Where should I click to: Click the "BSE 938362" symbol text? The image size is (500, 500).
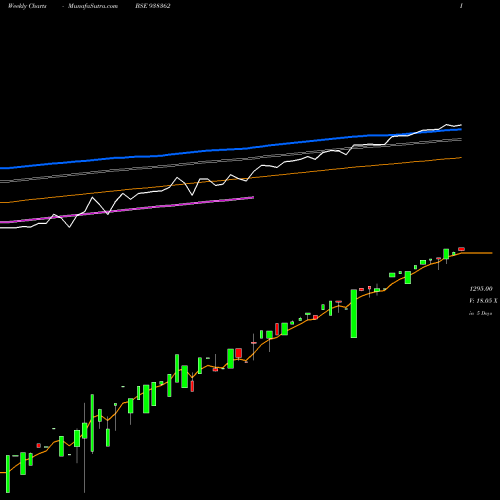click(x=153, y=6)
